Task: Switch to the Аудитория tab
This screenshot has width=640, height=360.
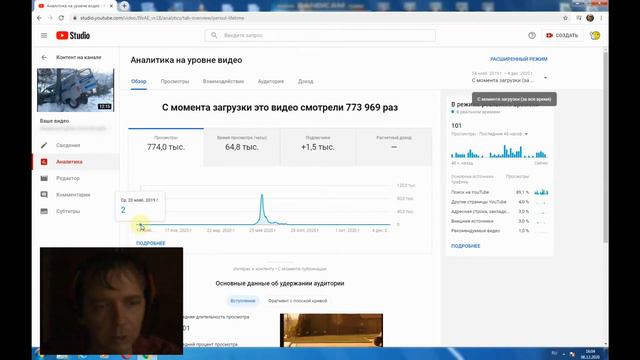Action: coord(271,81)
